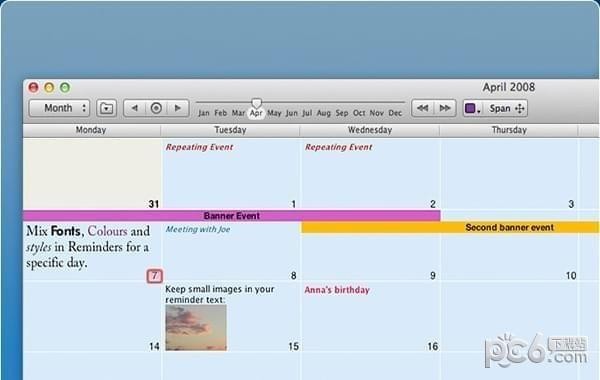Select the Meeting with Joe event
600x380 pixels.
pos(198,229)
